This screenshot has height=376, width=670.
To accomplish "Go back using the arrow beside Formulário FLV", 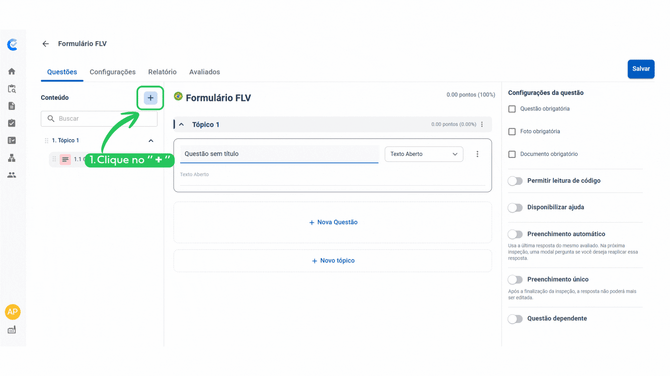I will (46, 44).
